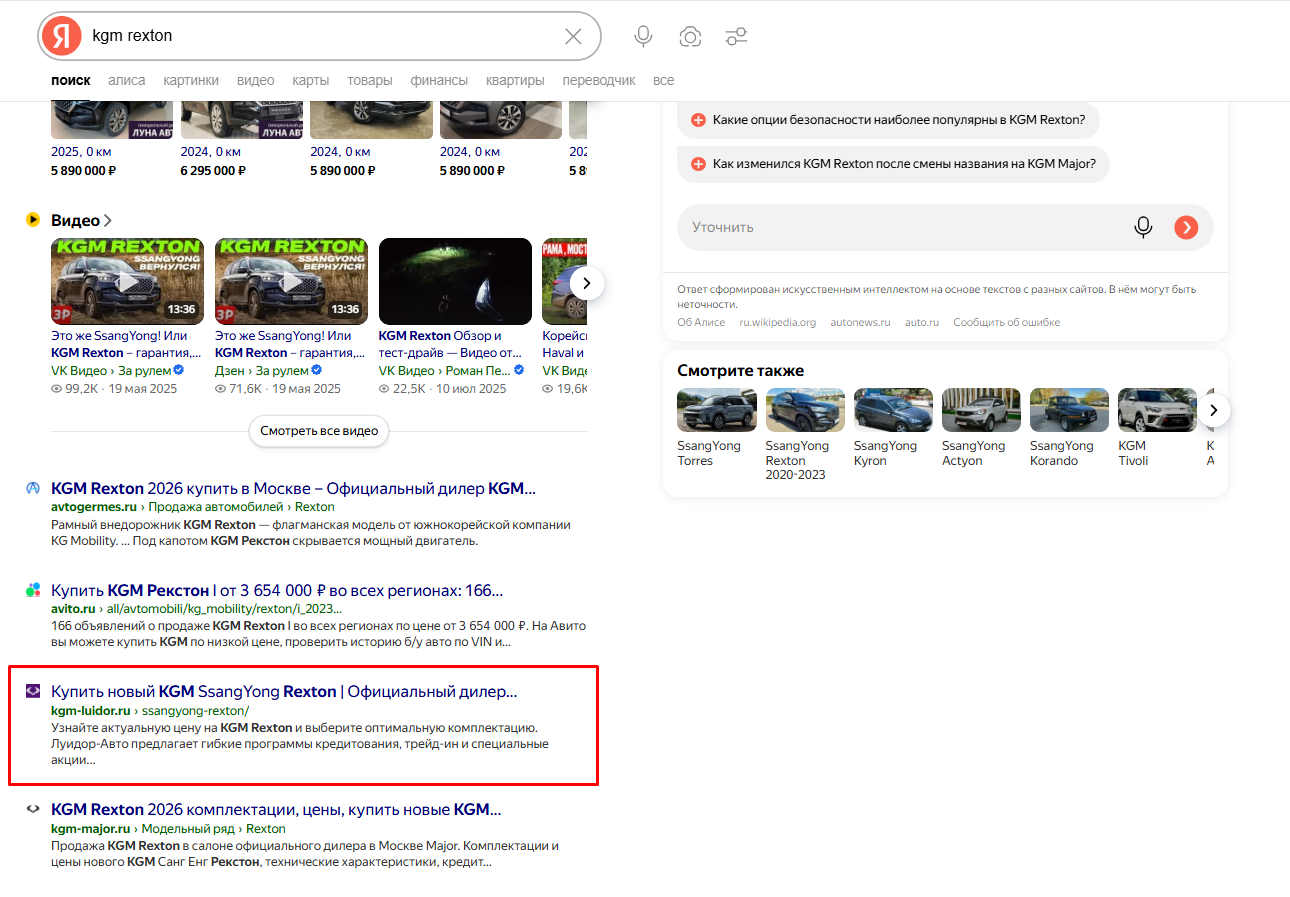Open the финансы tab
The height and width of the screenshot is (897, 1290).
tap(439, 80)
